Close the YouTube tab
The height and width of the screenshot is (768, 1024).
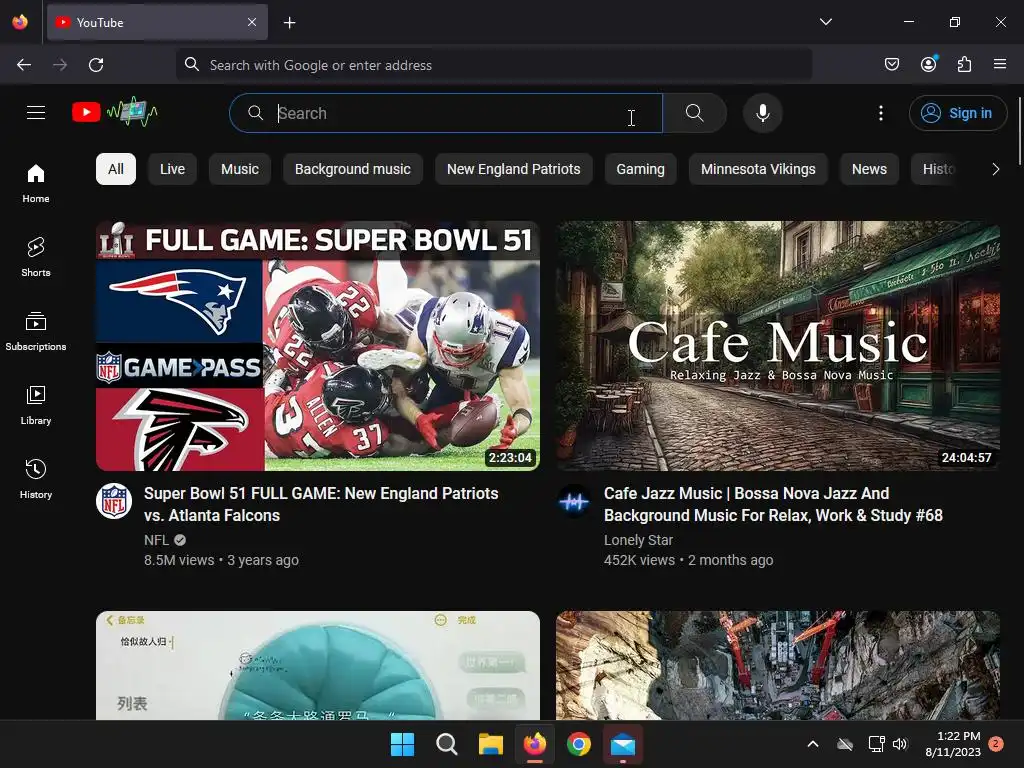pyautogui.click(x=252, y=22)
